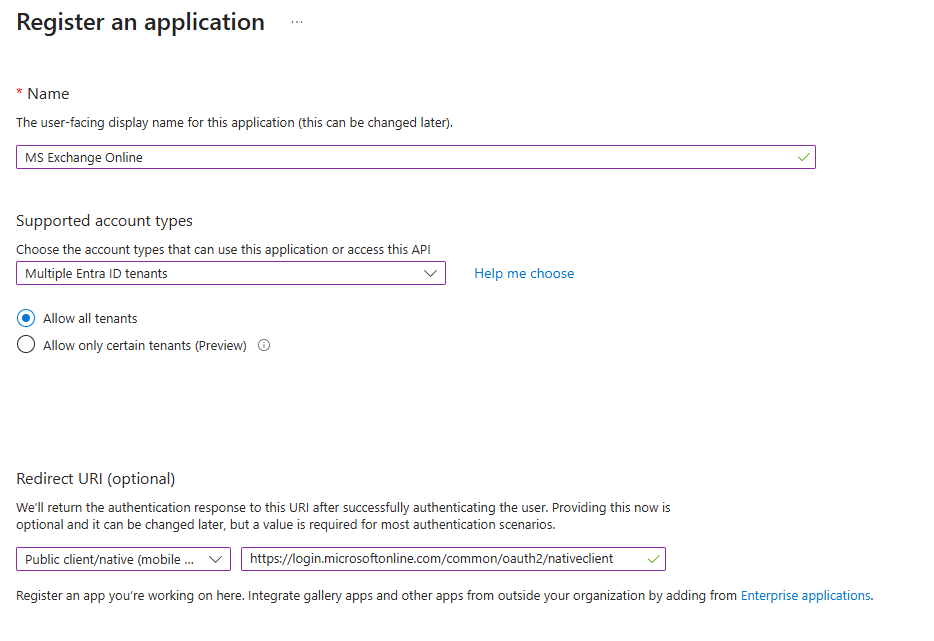
Task: Open the Public client/native platform dropdown
Action: (x=123, y=559)
